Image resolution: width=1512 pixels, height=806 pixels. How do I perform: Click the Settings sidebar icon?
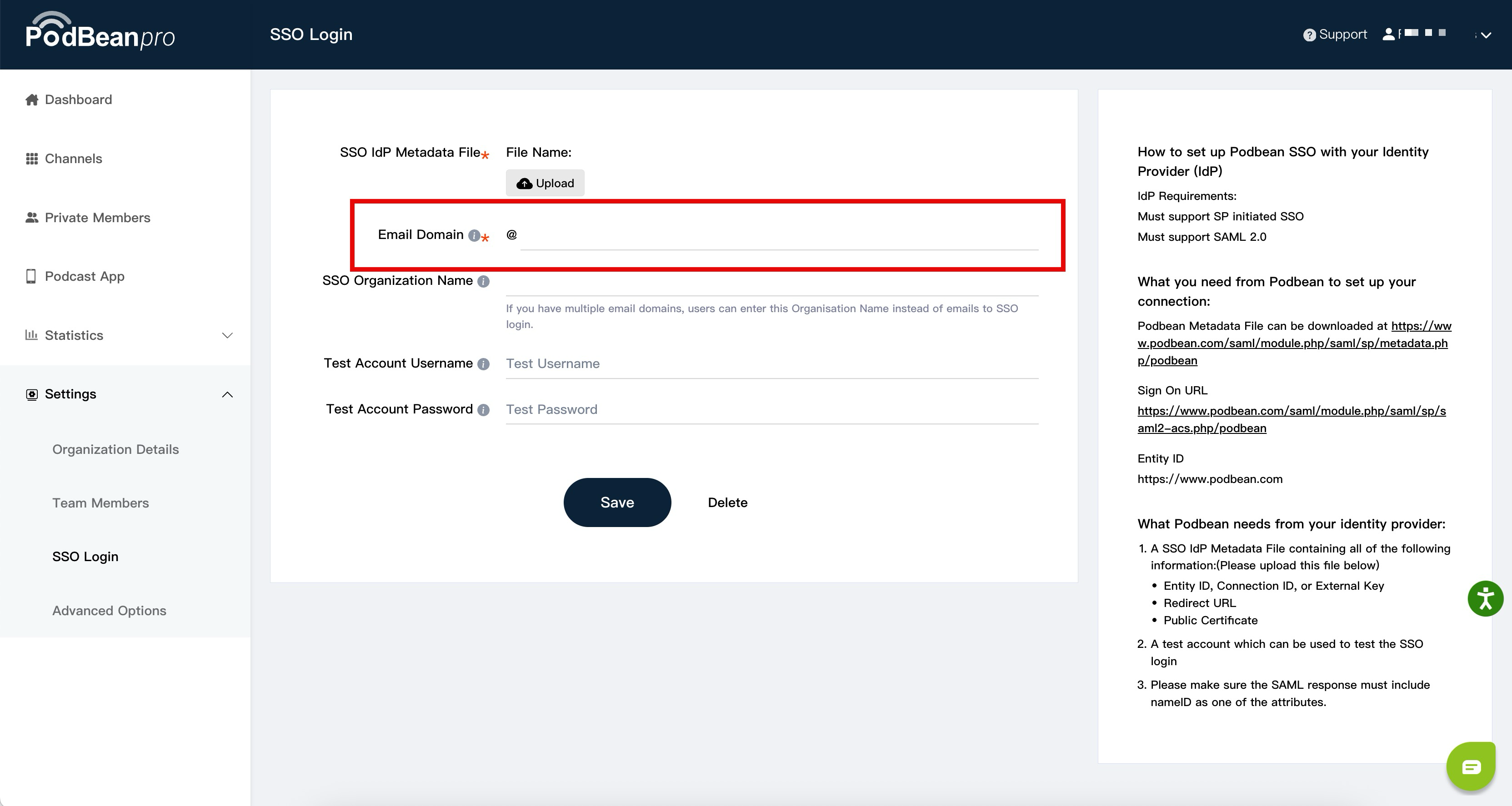click(32, 394)
